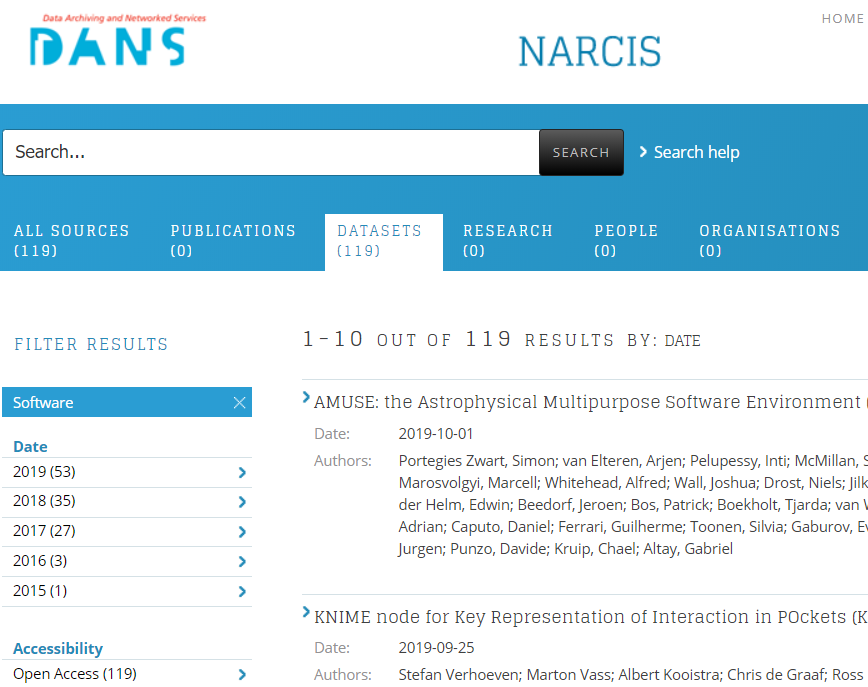Filter results by date 2016 (3)

click(x=127, y=562)
